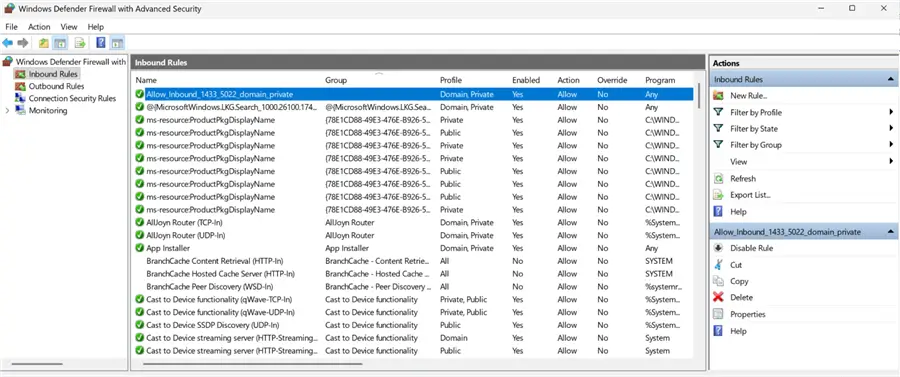Click the Up one level folder icon
The image size is (900, 377).
44,42
